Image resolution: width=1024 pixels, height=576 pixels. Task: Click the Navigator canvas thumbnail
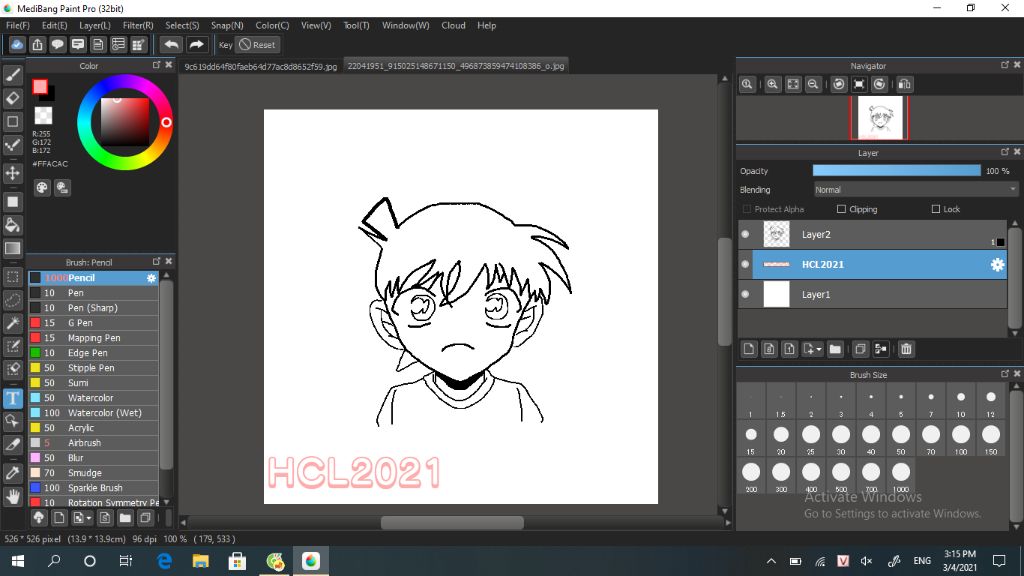tap(879, 118)
